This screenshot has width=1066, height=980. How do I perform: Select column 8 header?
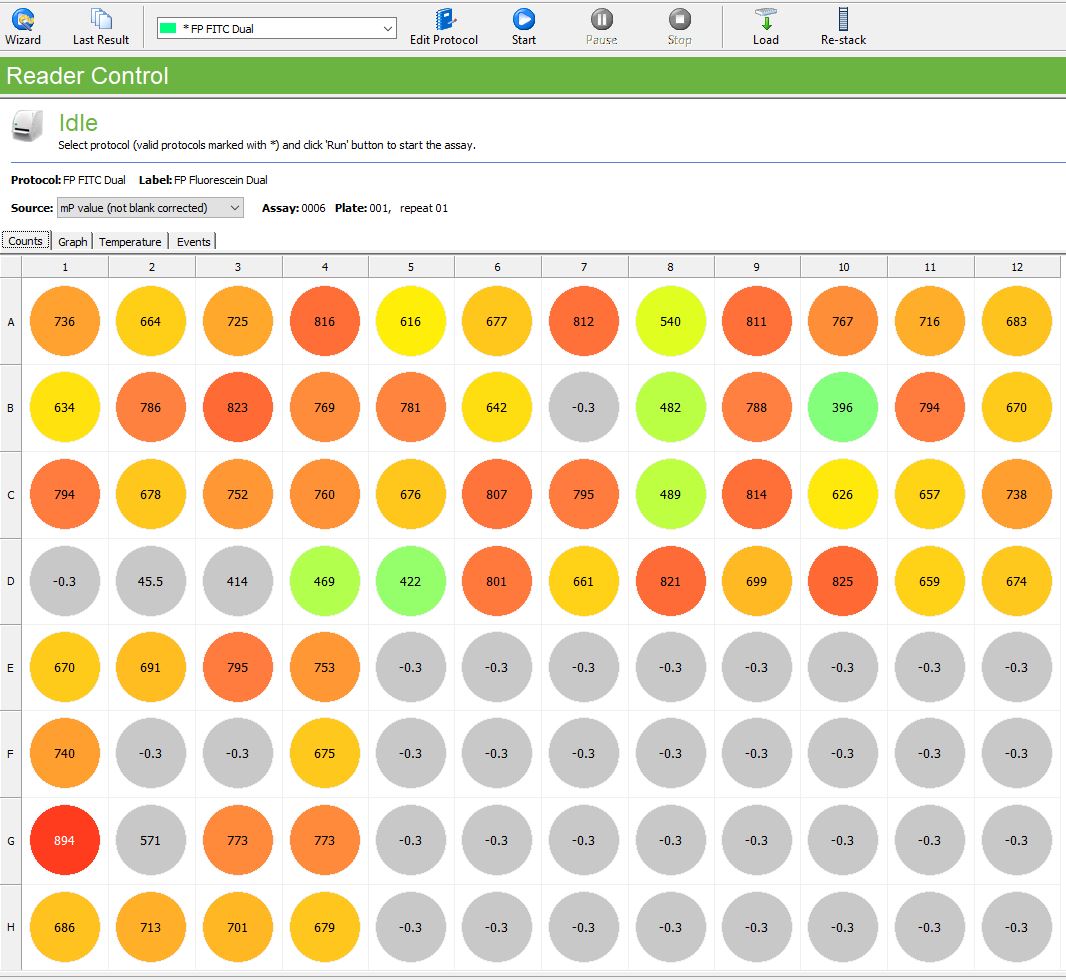(670, 267)
